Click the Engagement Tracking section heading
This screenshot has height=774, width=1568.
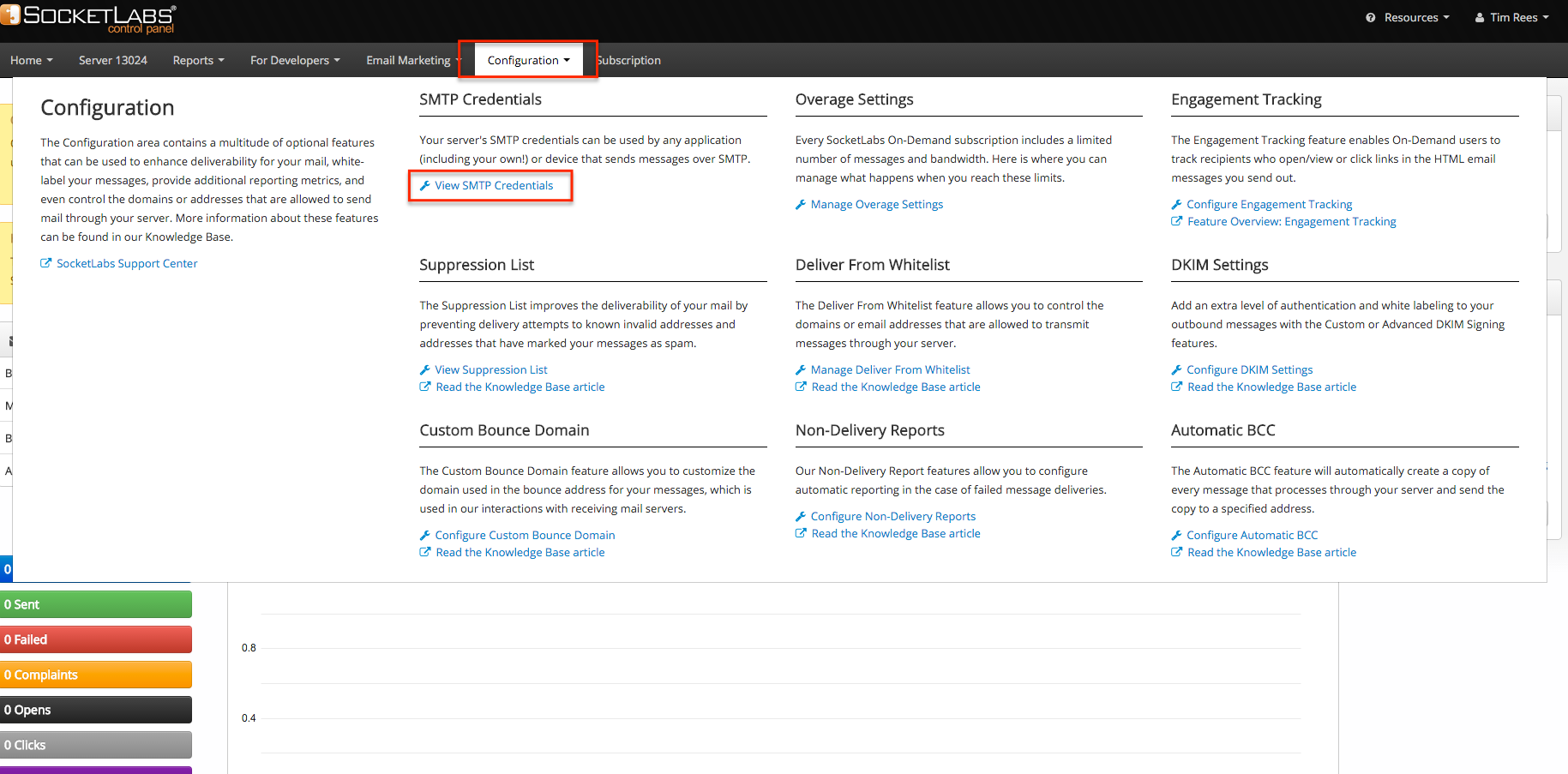pyautogui.click(x=1247, y=99)
